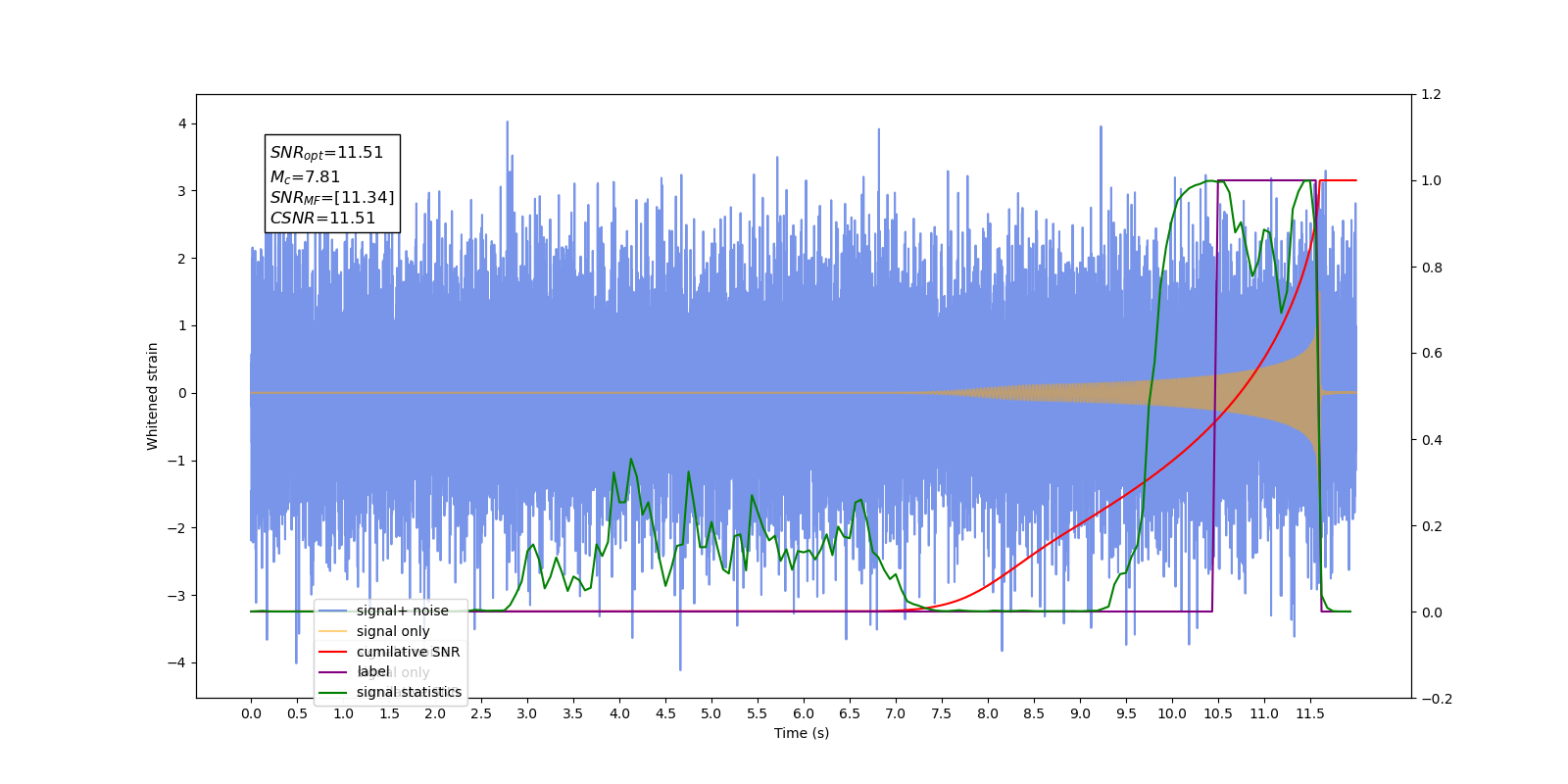Click left y-axis tick label 0

tap(182, 393)
